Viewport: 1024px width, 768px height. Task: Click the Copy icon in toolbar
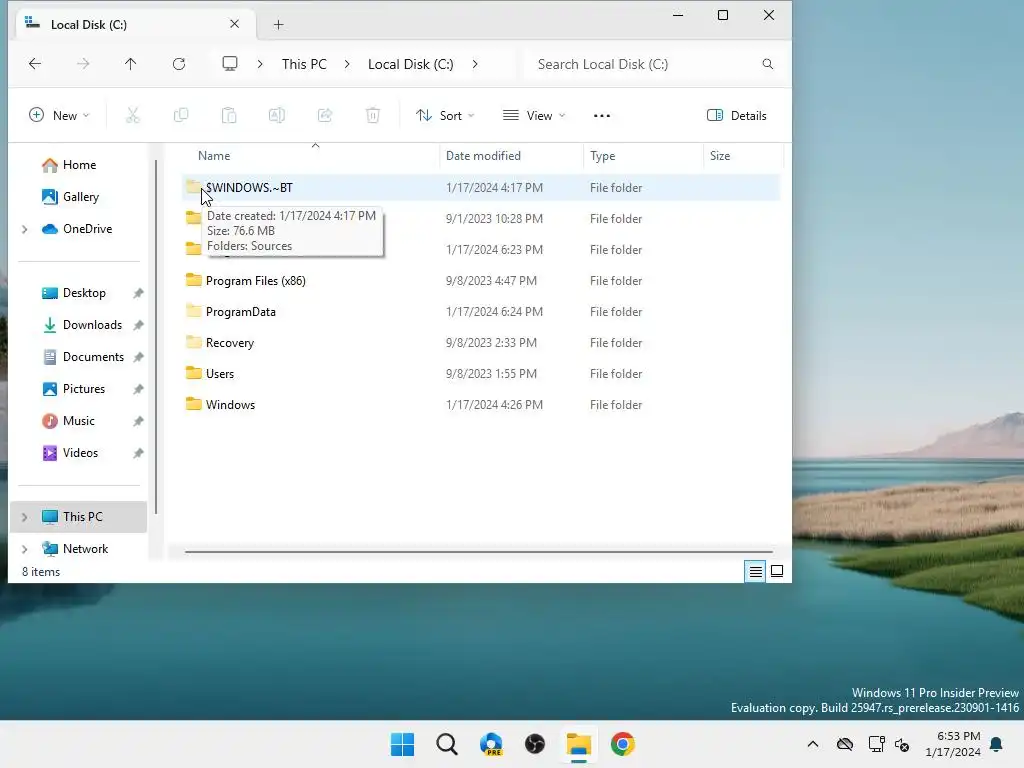(x=181, y=116)
